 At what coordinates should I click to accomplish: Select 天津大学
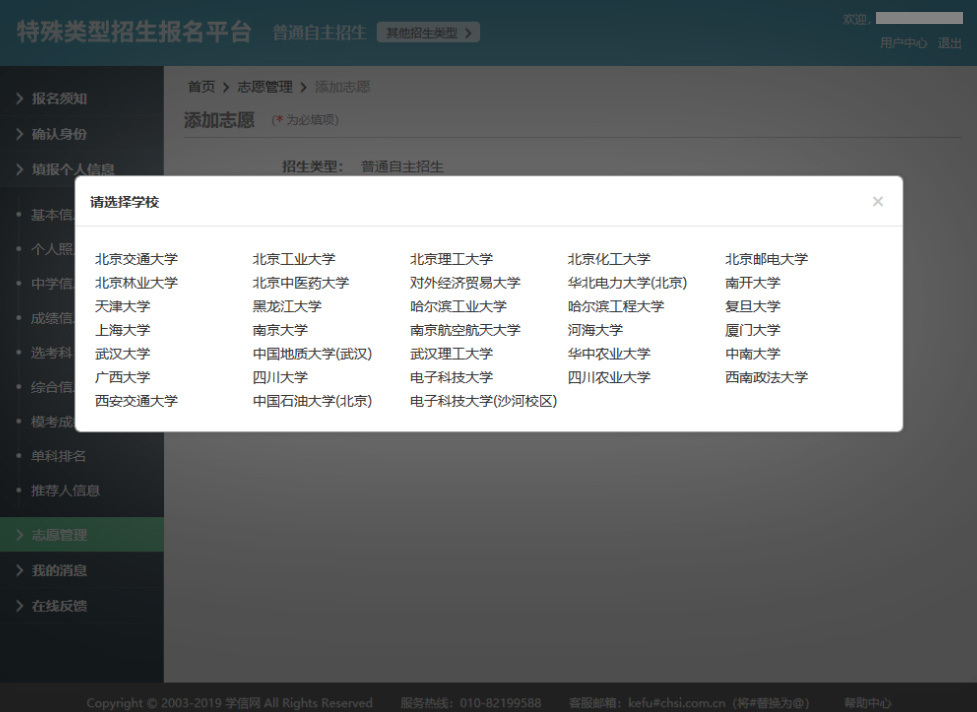click(123, 306)
